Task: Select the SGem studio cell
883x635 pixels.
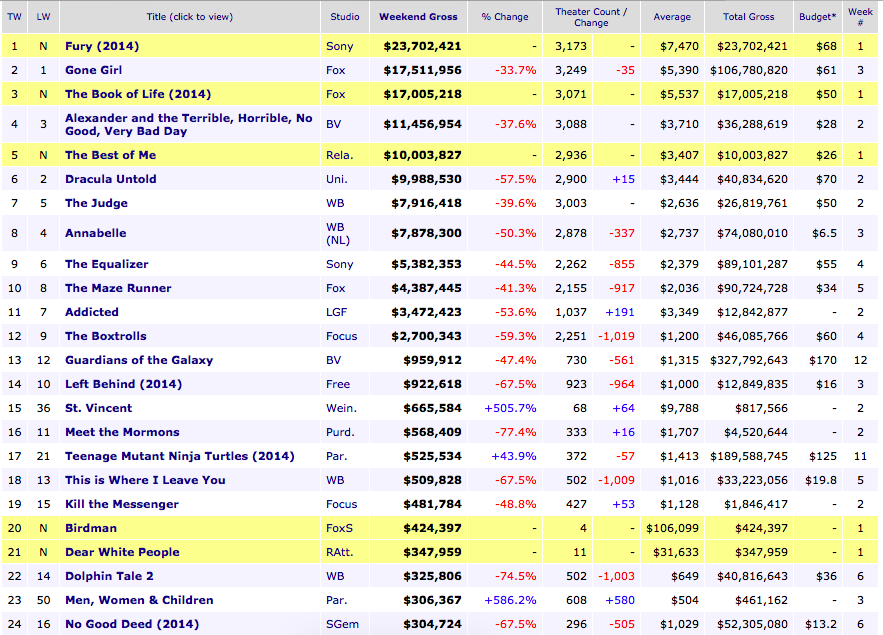Action: [x=342, y=624]
